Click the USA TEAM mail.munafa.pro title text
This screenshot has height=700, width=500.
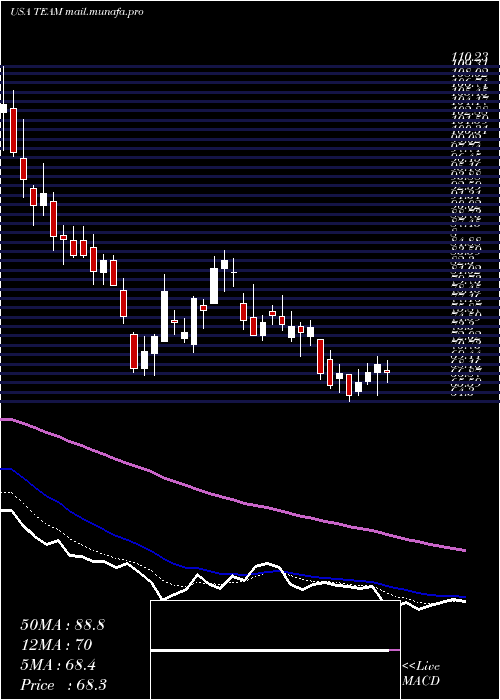pyautogui.click(x=77, y=12)
